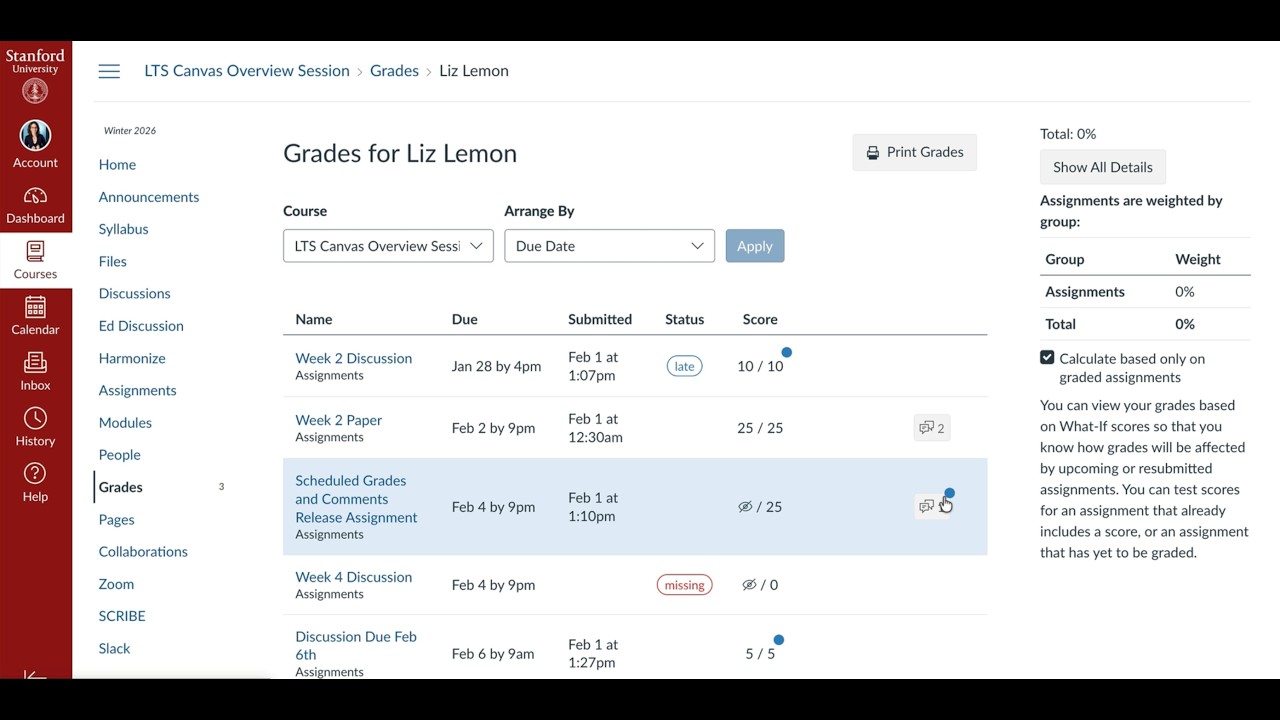1280x720 pixels.
Task: Click the Stanford University logo
Action: [x=35, y=75]
